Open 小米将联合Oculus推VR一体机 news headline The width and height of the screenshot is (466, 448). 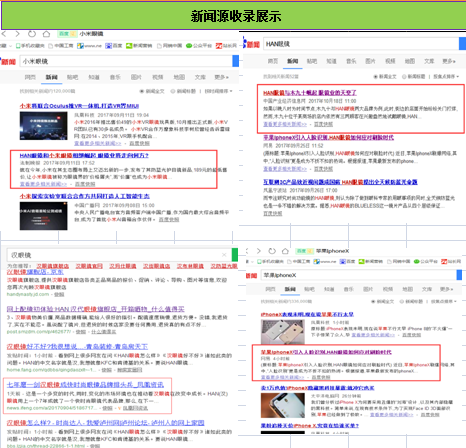tap(79, 106)
